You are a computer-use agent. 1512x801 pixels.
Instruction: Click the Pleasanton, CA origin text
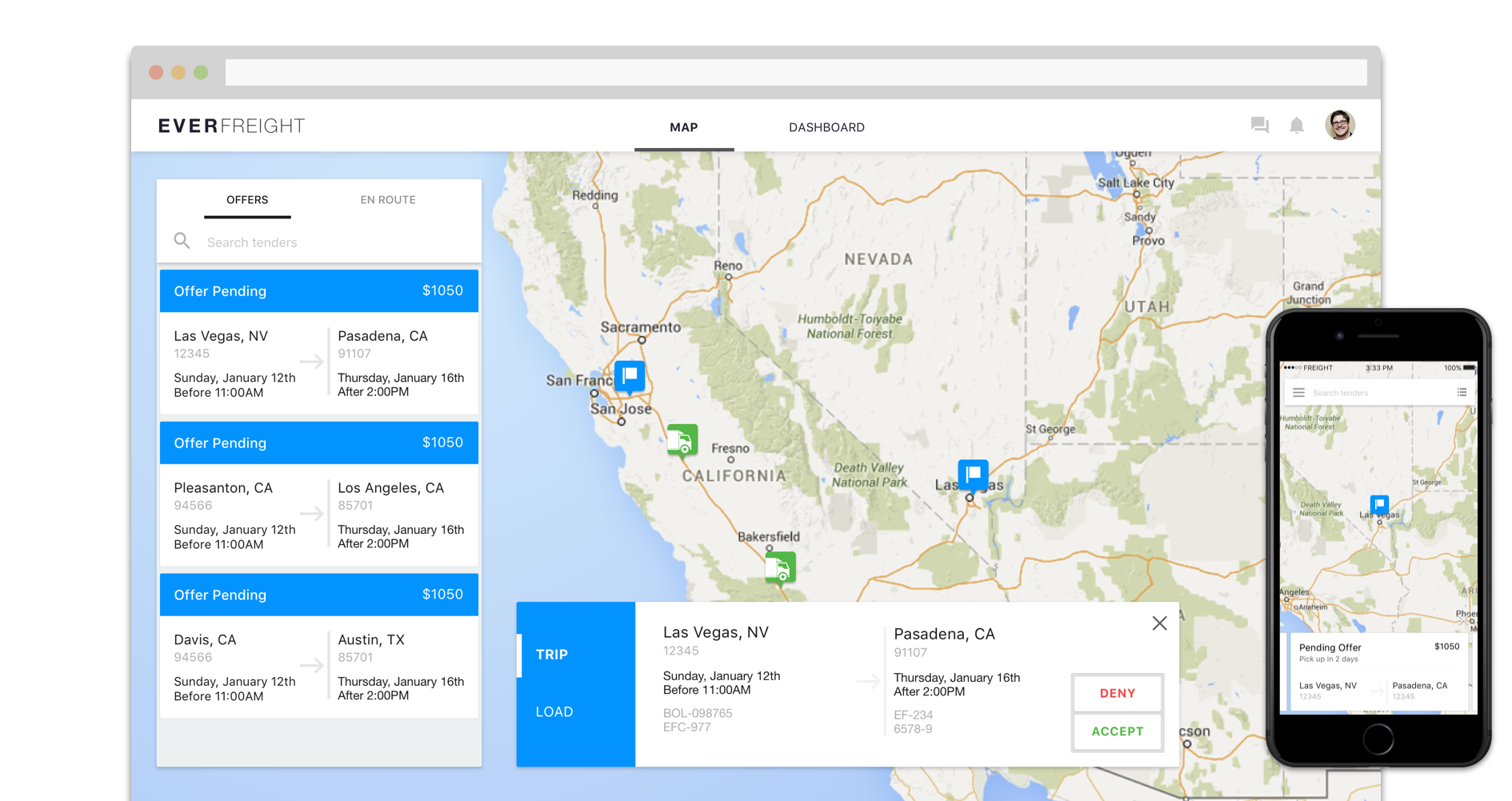[x=223, y=488]
